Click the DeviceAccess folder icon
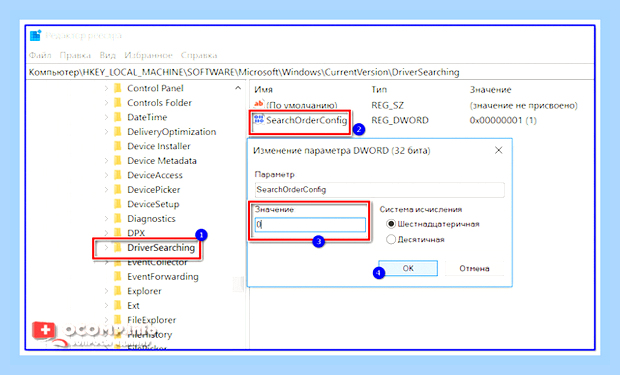620x375 pixels. (x=117, y=175)
